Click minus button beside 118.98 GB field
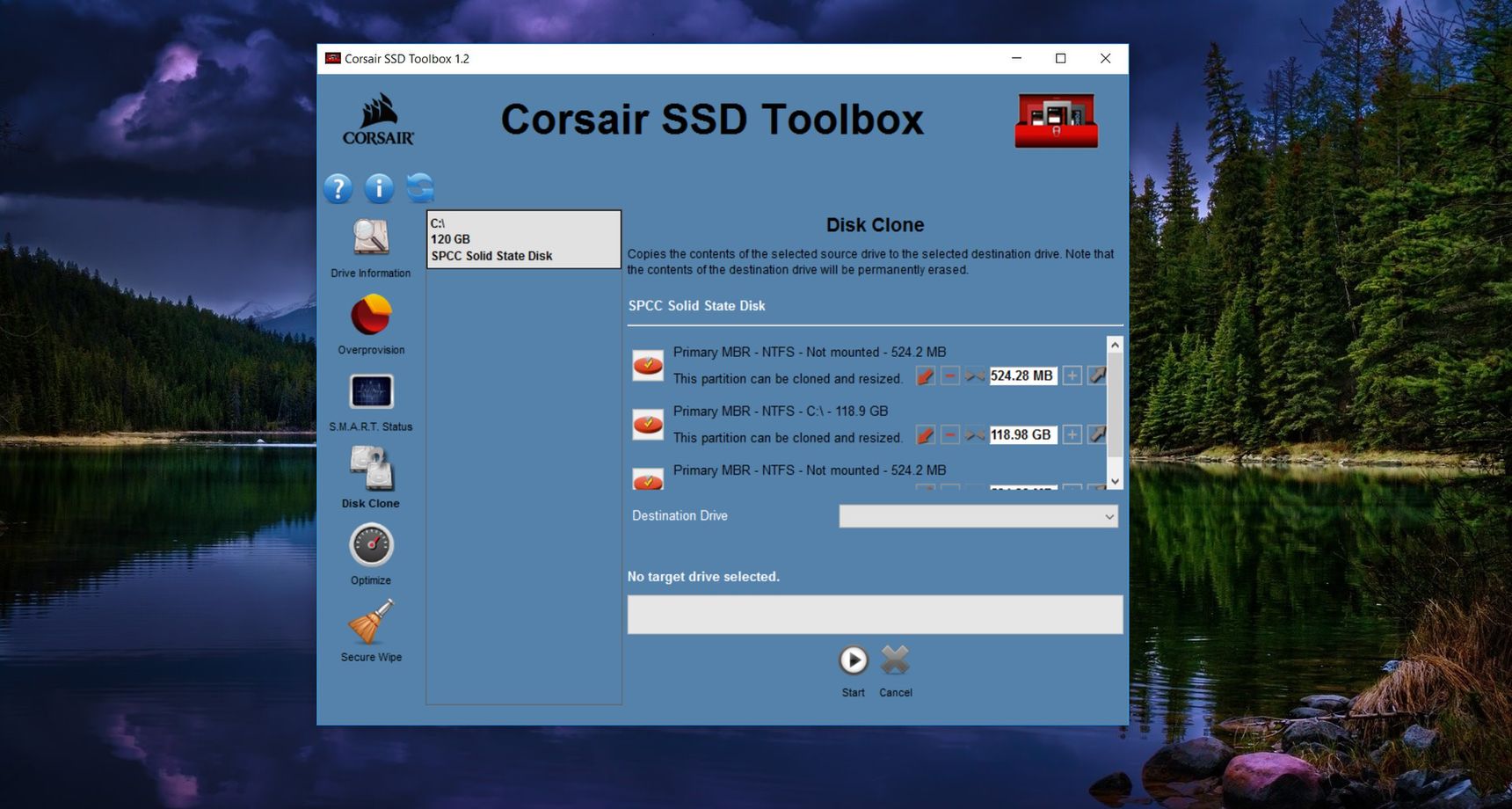This screenshot has height=809, width=1512. [949, 435]
